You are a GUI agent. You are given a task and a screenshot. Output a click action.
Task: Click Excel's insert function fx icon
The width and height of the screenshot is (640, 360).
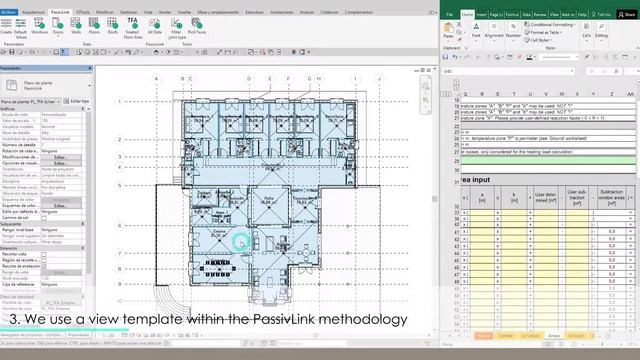(x=617, y=71)
